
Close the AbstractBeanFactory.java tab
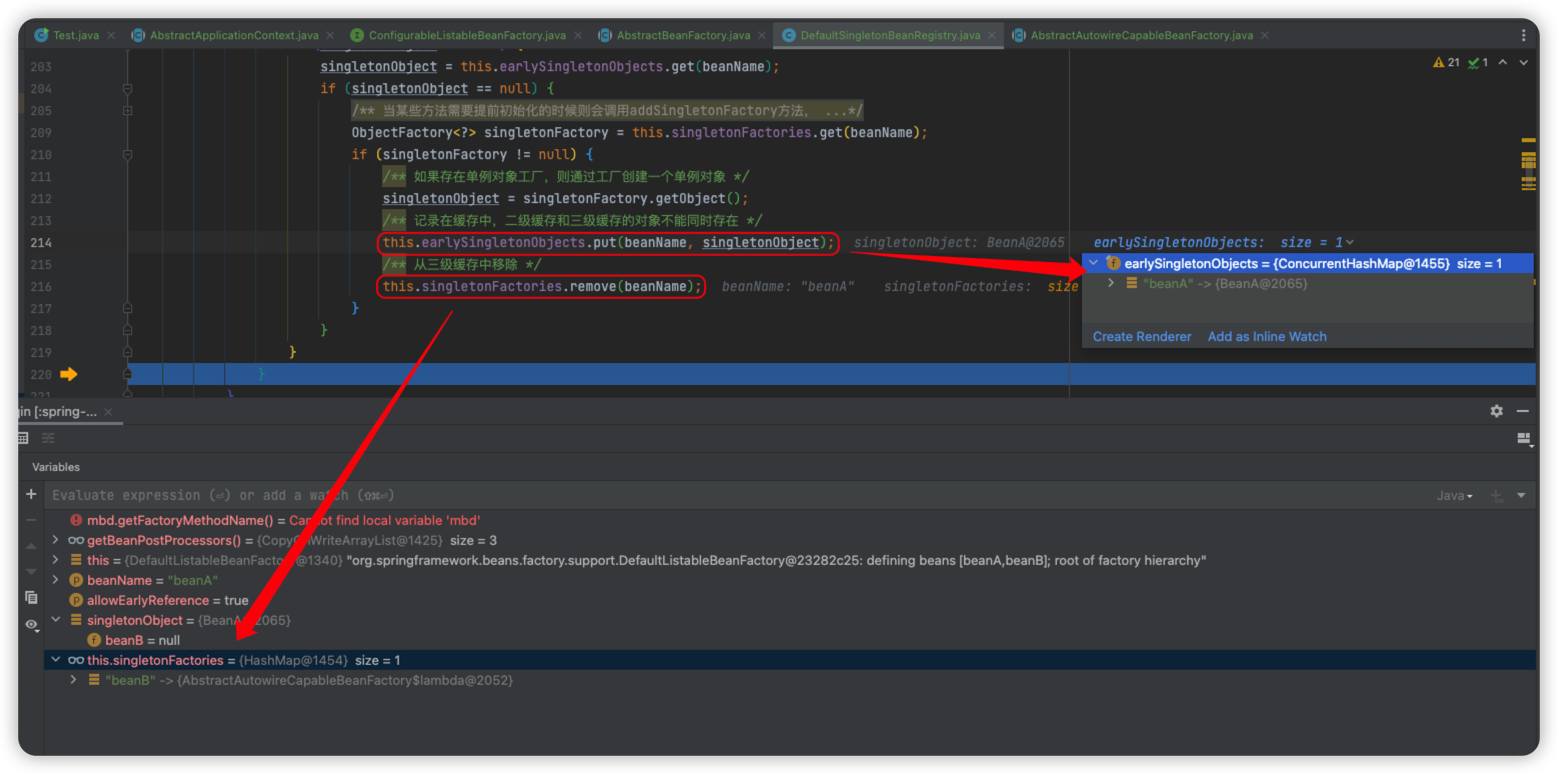click(761, 36)
